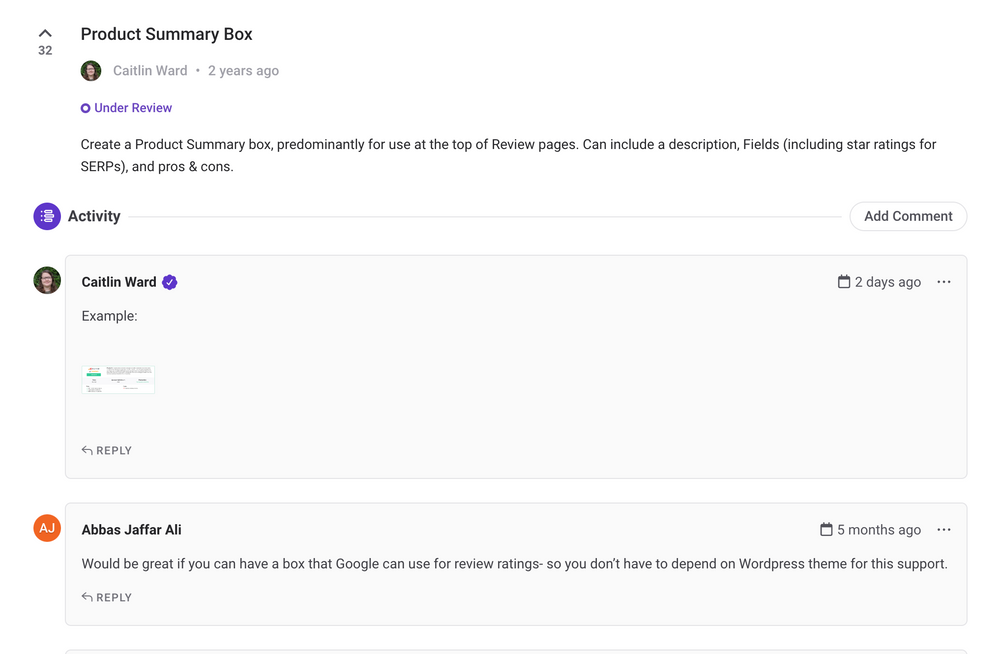Open the example screenshot attachment
This screenshot has width=1000, height=654.
[x=118, y=378]
